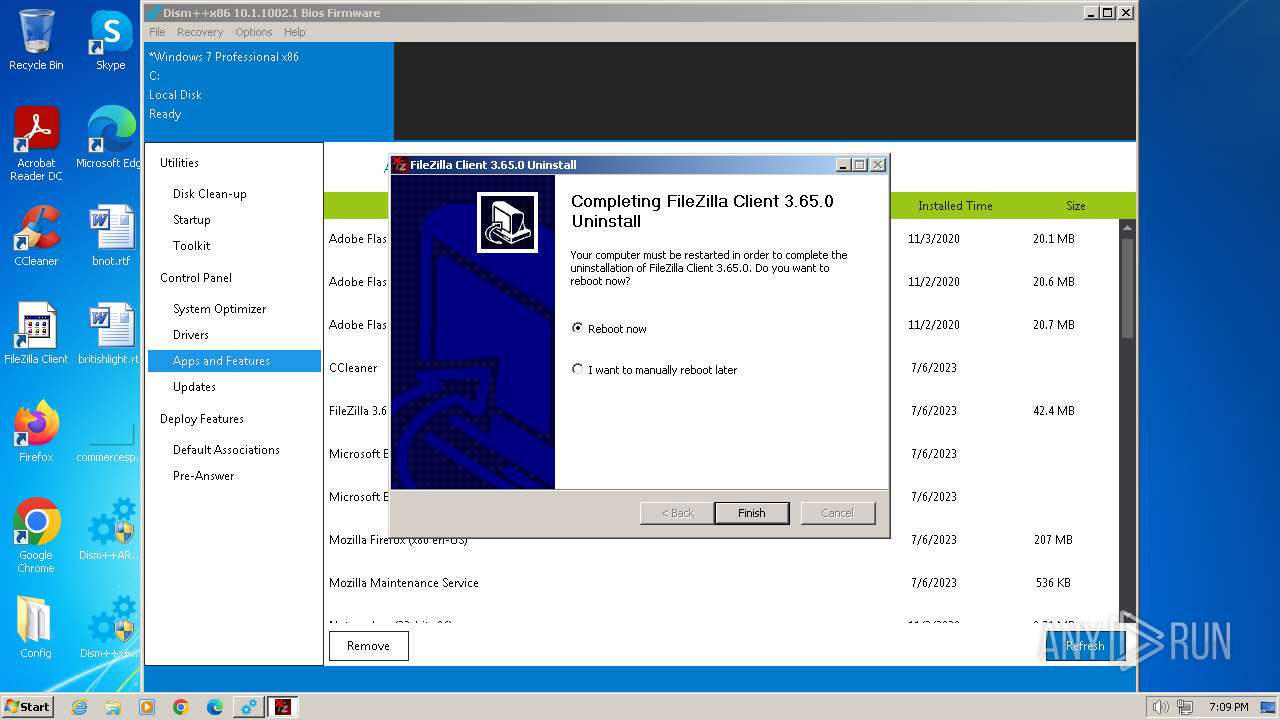Open Skype desktop shortcut
This screenshot has width=1280, height=720.
110,40
